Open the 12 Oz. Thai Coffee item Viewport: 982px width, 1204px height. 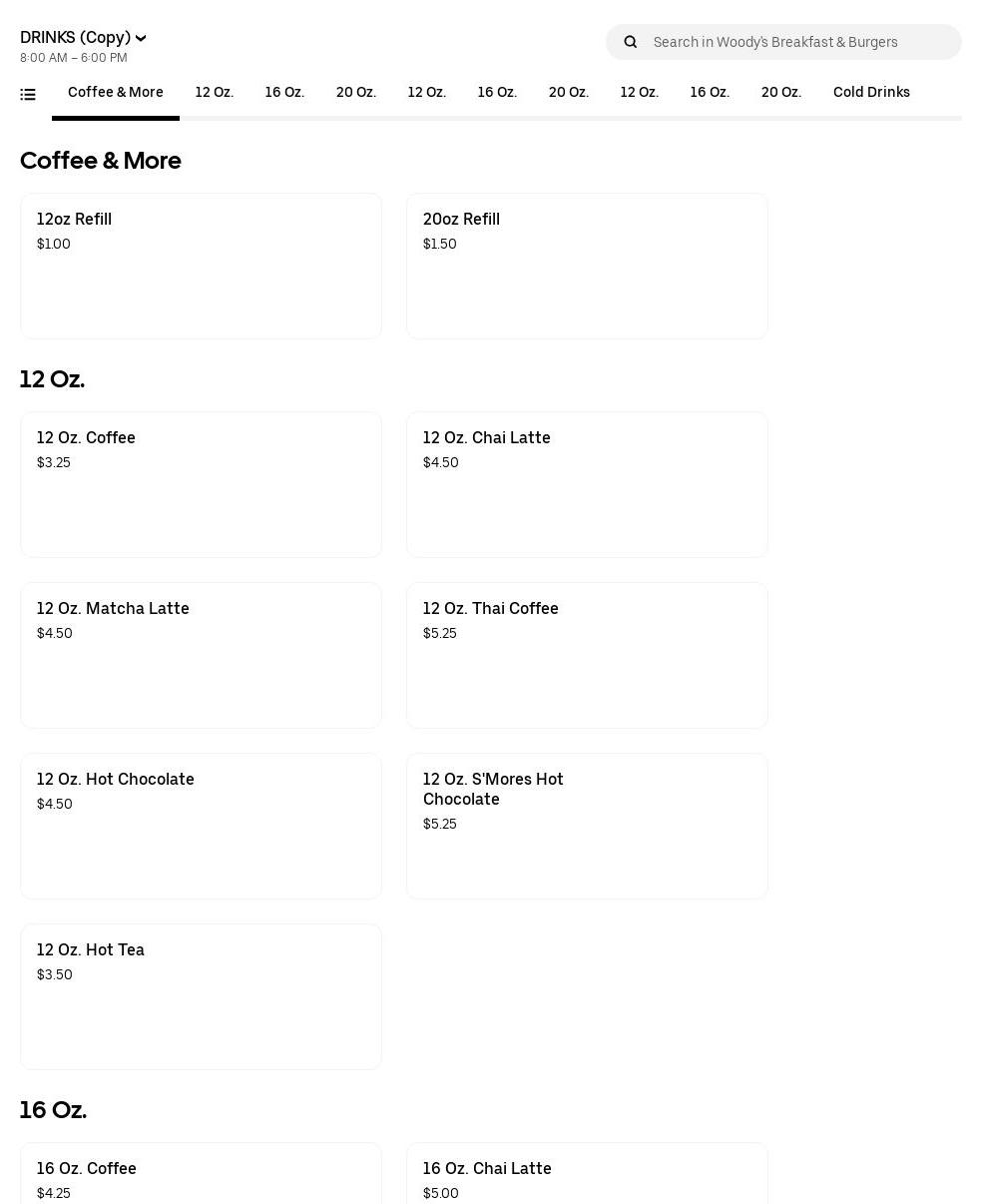pyautogui.click(x=587, y=655)
